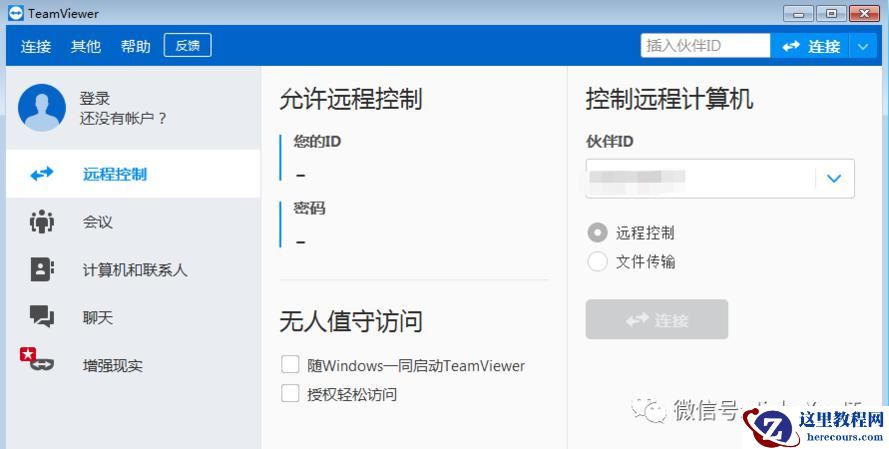Image resolution: width=889 pixels, height=449 pixels.
Task: Click the blue 连接 button in header
Action: [810, 46]
